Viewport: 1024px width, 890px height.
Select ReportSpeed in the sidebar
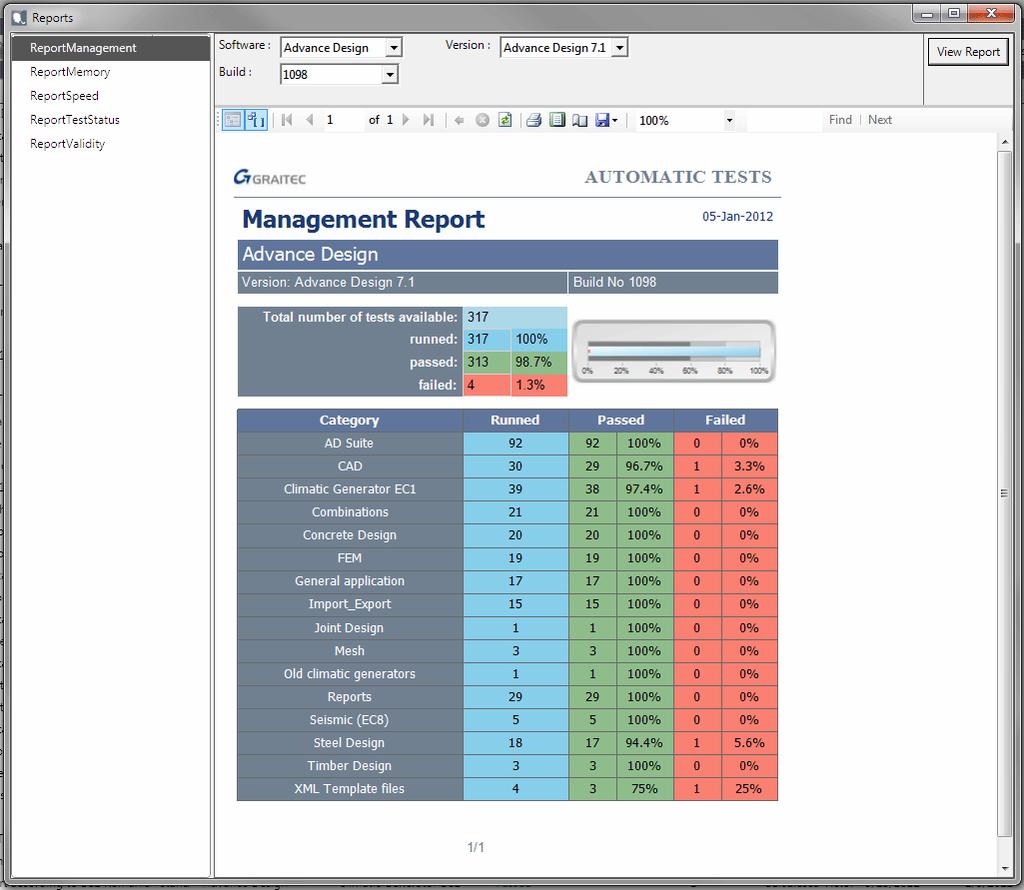64,96
